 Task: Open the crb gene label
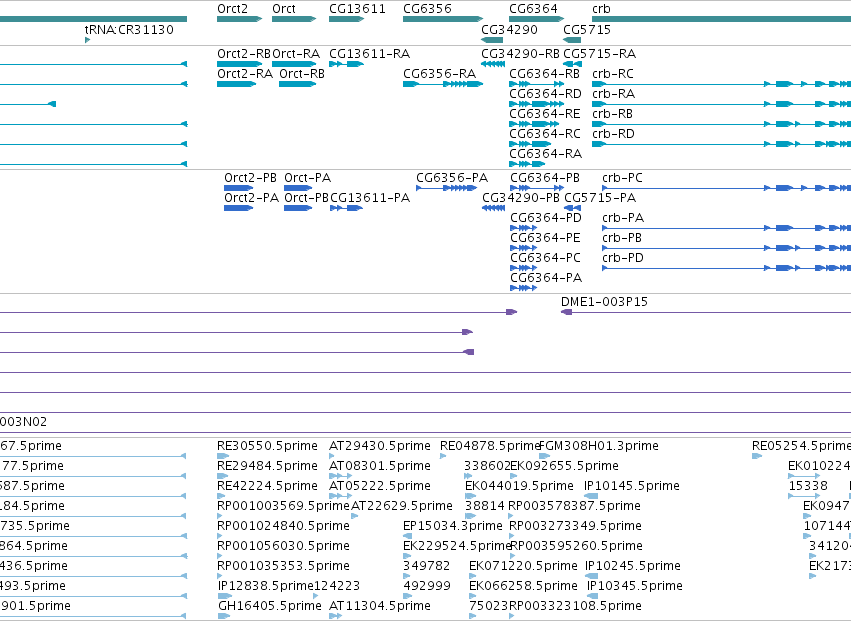point(601,9)
